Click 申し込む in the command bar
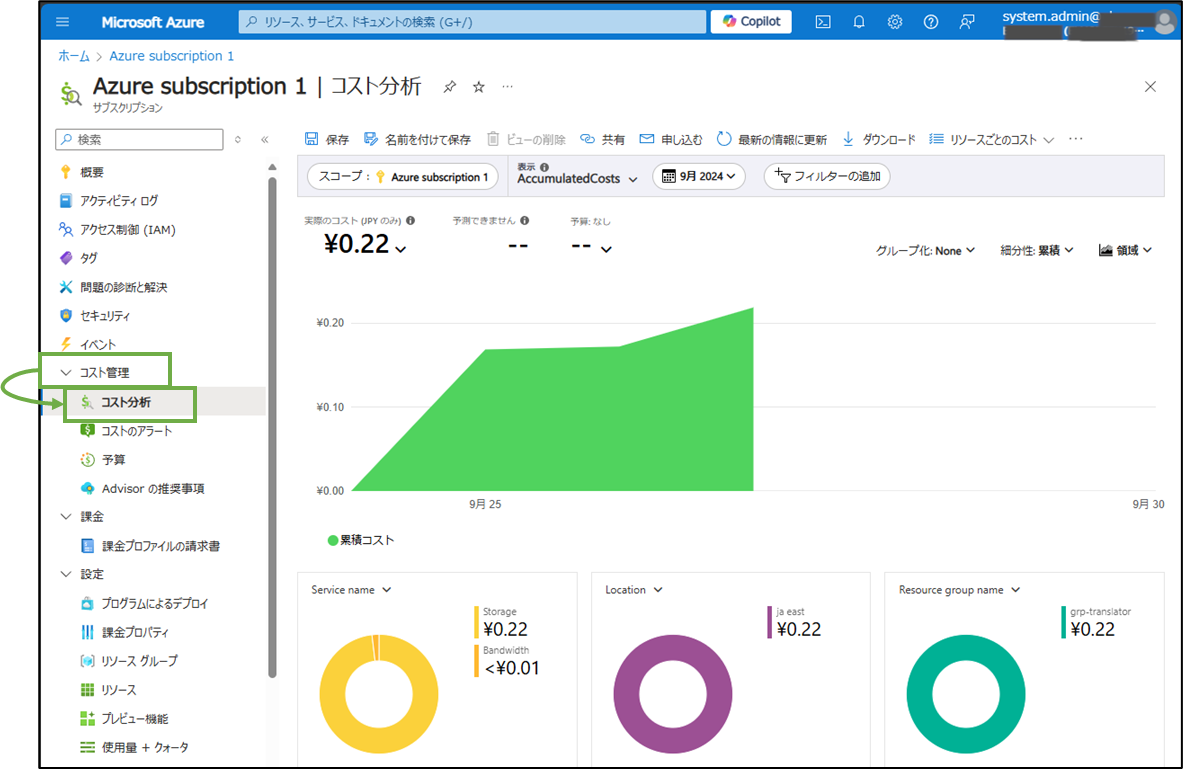 click(x=671, y=140)
